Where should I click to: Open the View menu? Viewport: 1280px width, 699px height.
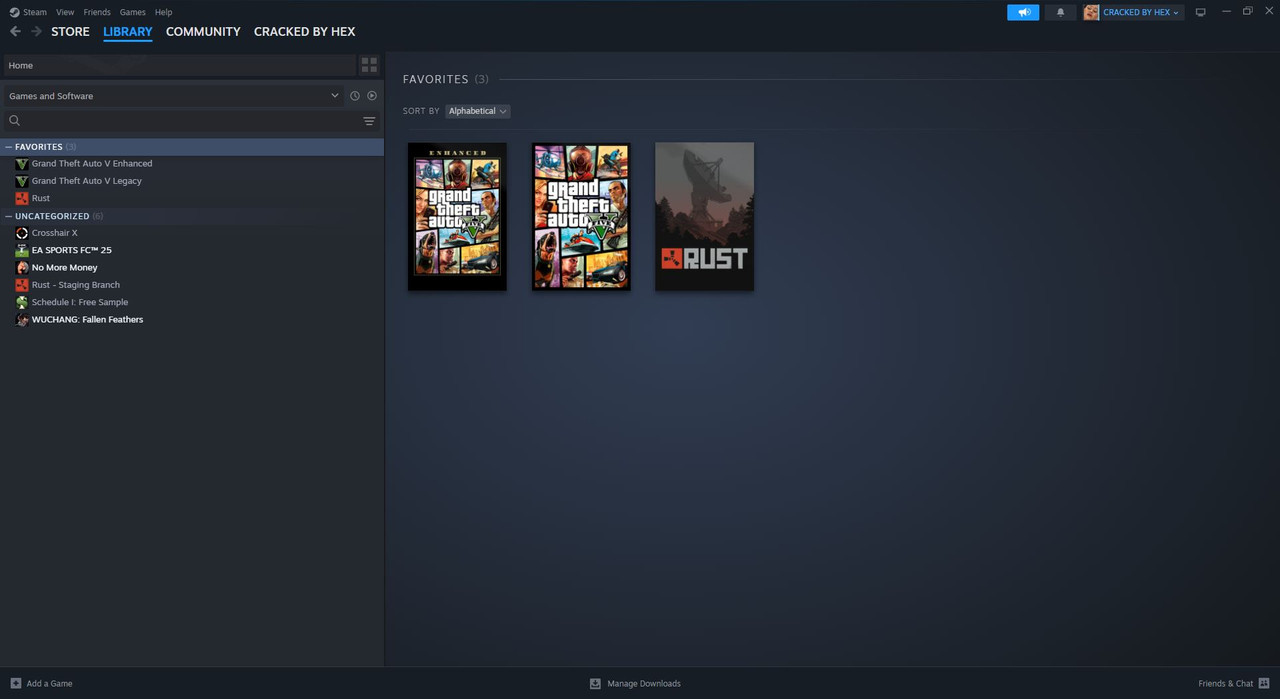click(65, 12)
